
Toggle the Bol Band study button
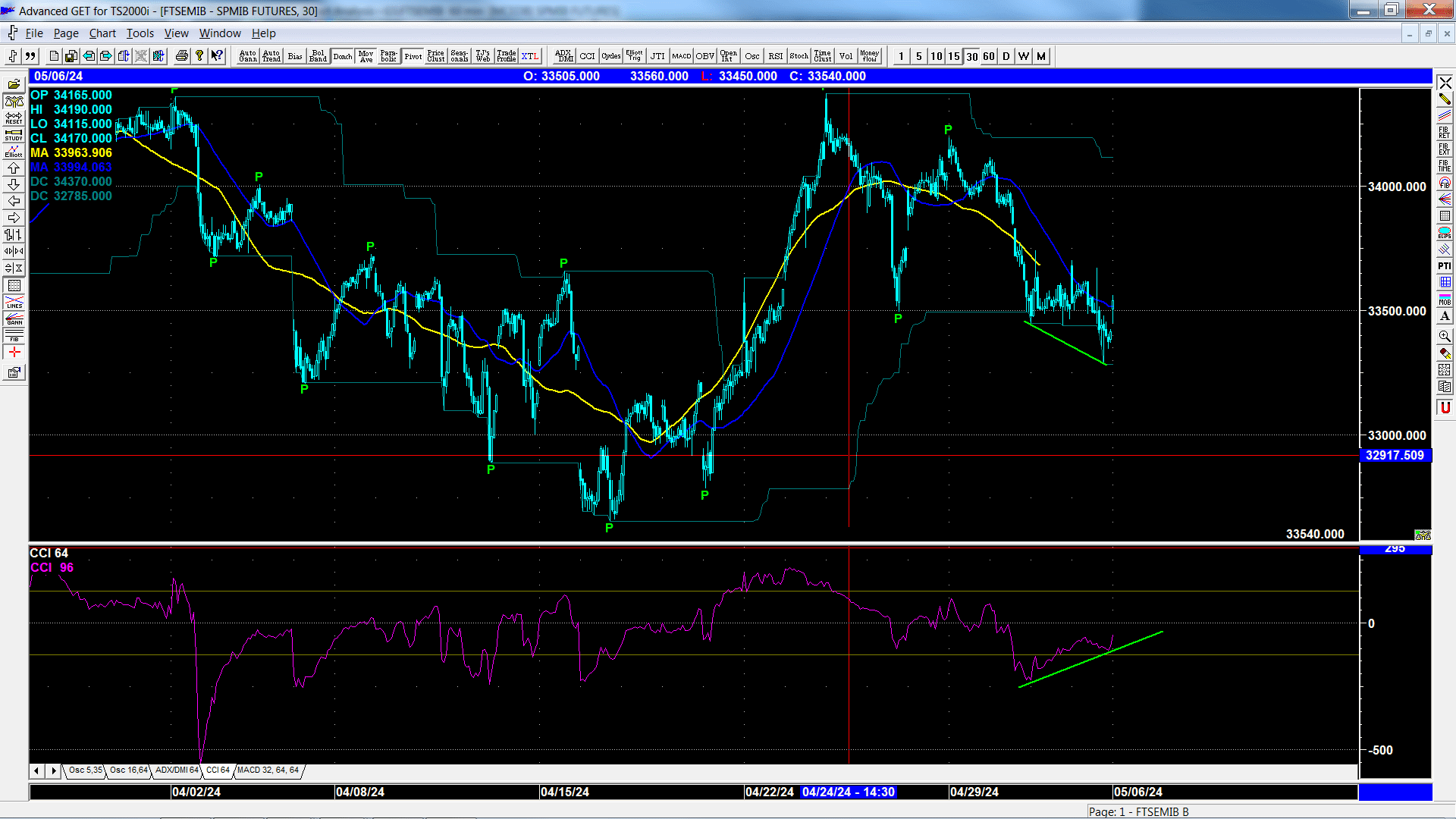[x=318, y=56]
